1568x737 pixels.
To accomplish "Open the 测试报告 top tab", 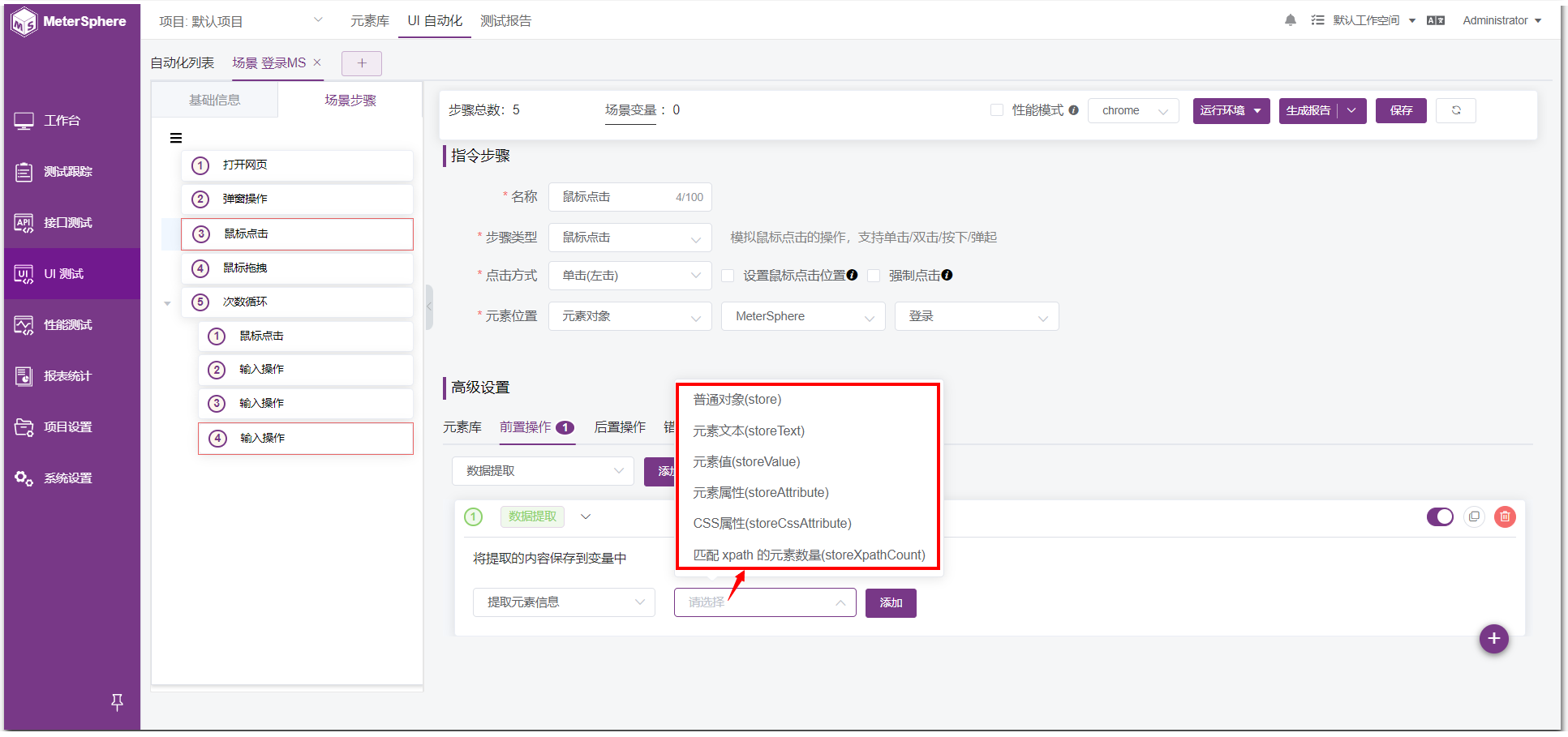I will pos(505,21).
